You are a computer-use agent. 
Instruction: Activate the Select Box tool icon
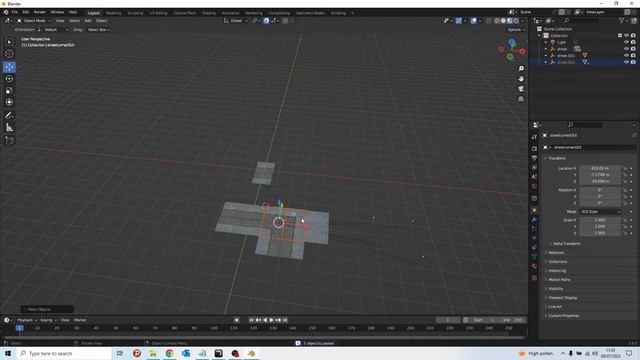tap(9, 42)
